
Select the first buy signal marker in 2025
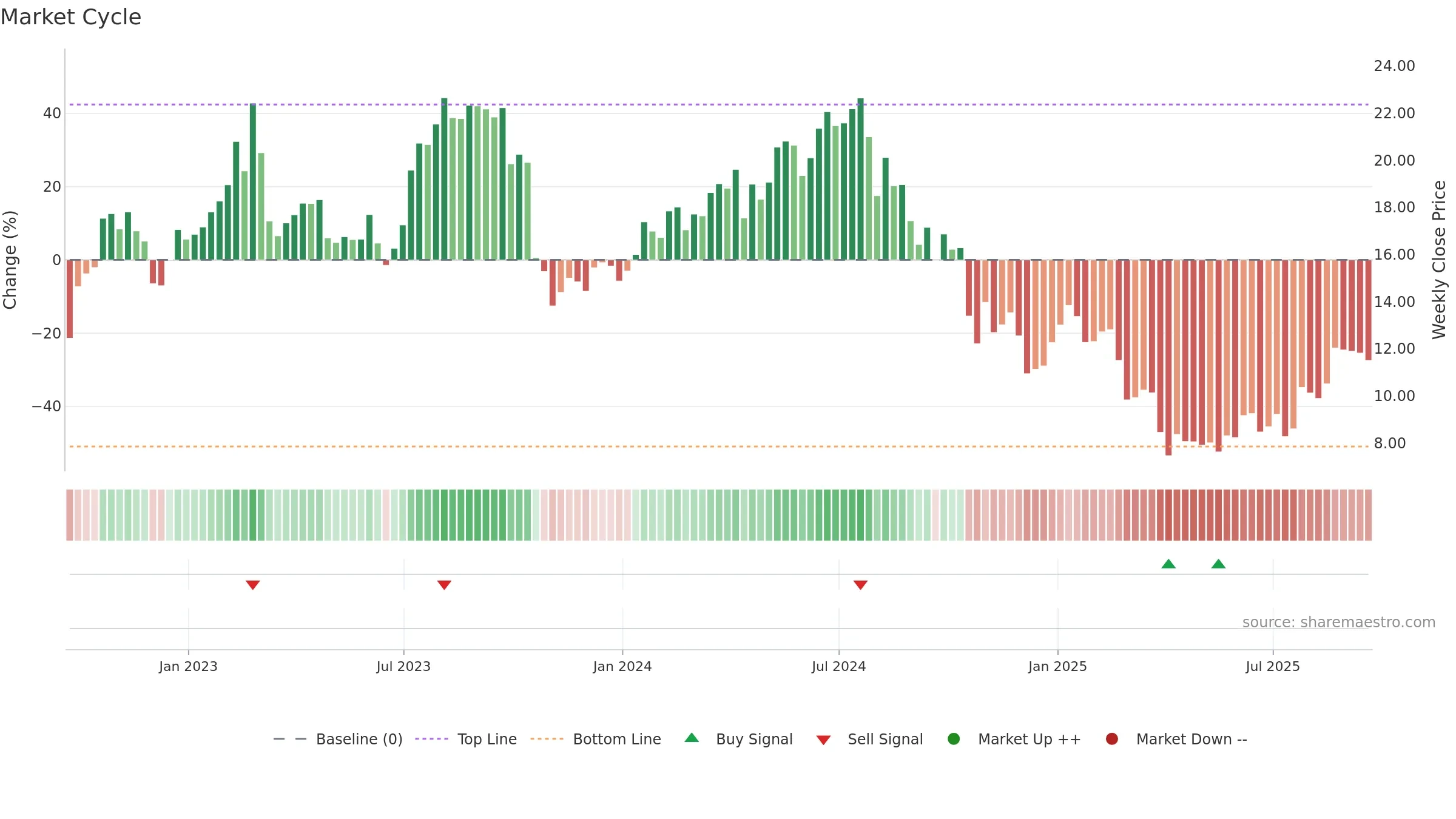click(x=1168, y=564)
